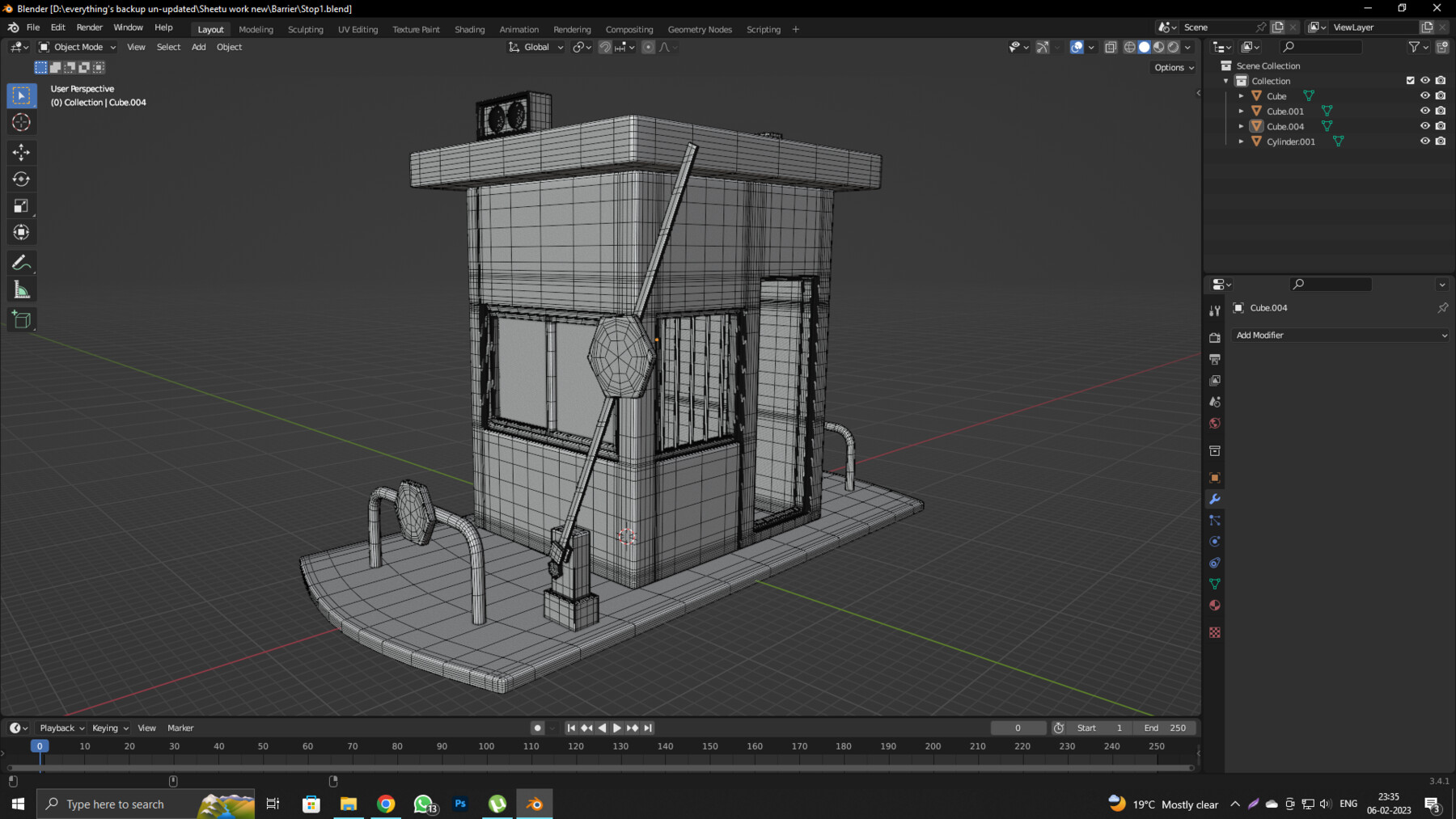
Task: Open the Render Properties camera tab
Action: pos(1215,336)
